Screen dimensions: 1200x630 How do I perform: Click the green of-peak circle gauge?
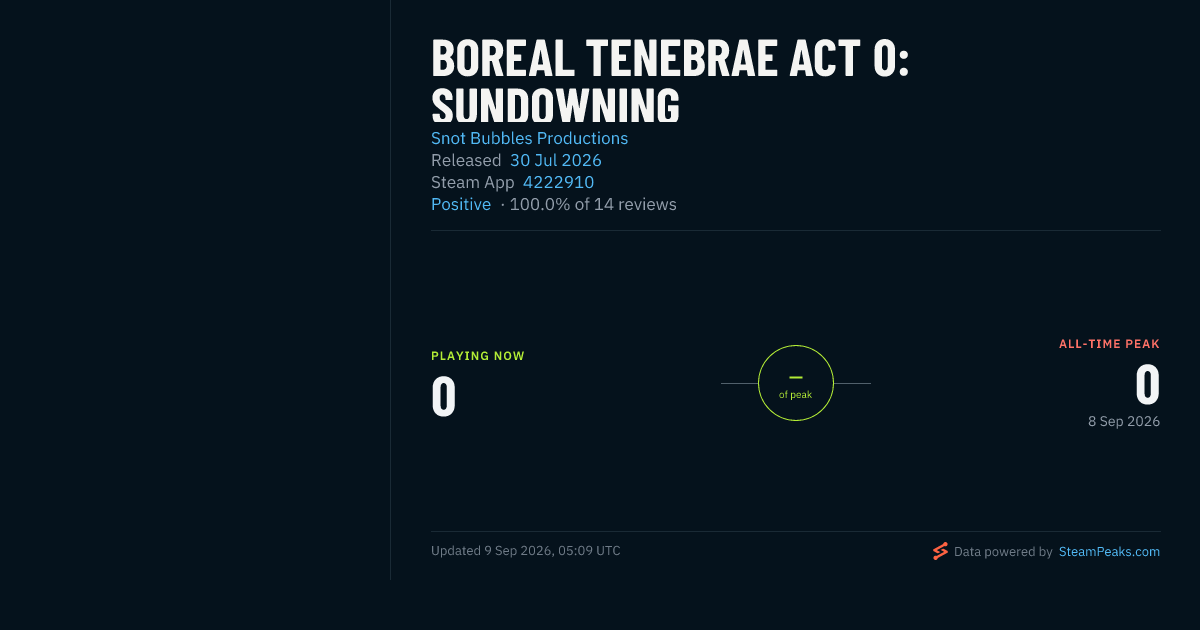(x=796, y=383)
